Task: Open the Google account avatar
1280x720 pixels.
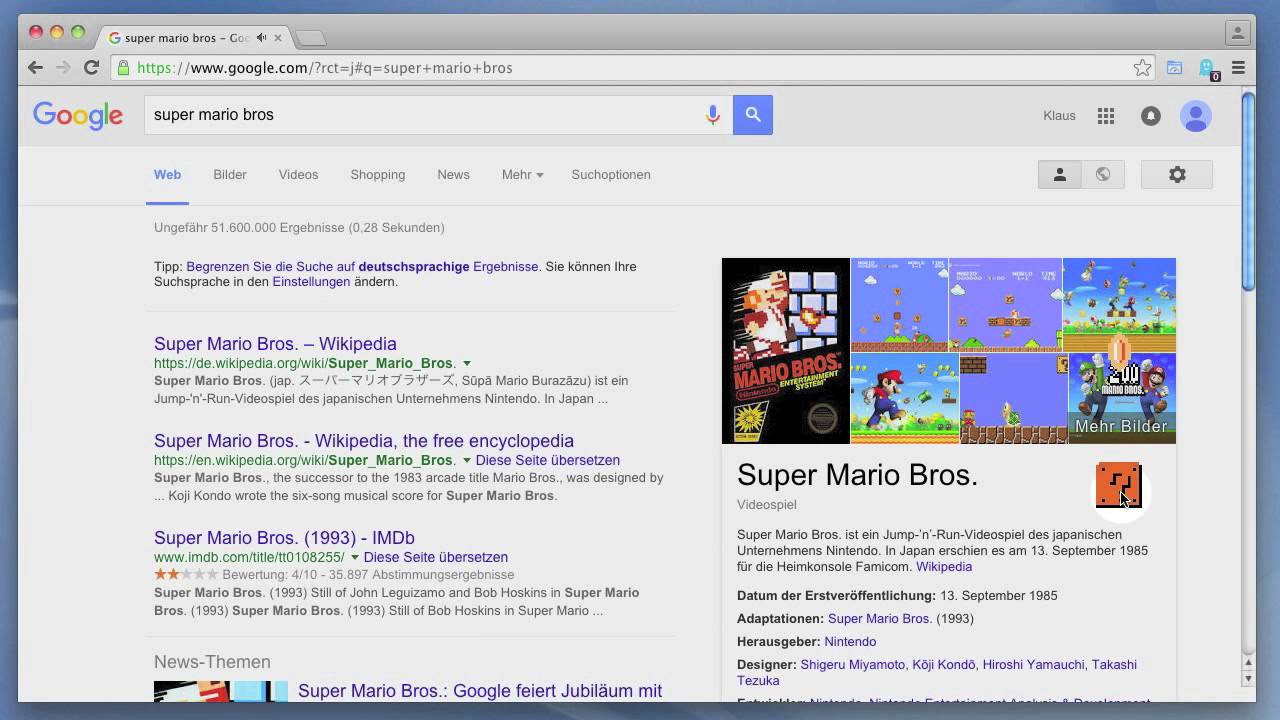Action: (x=1195, y=116)
